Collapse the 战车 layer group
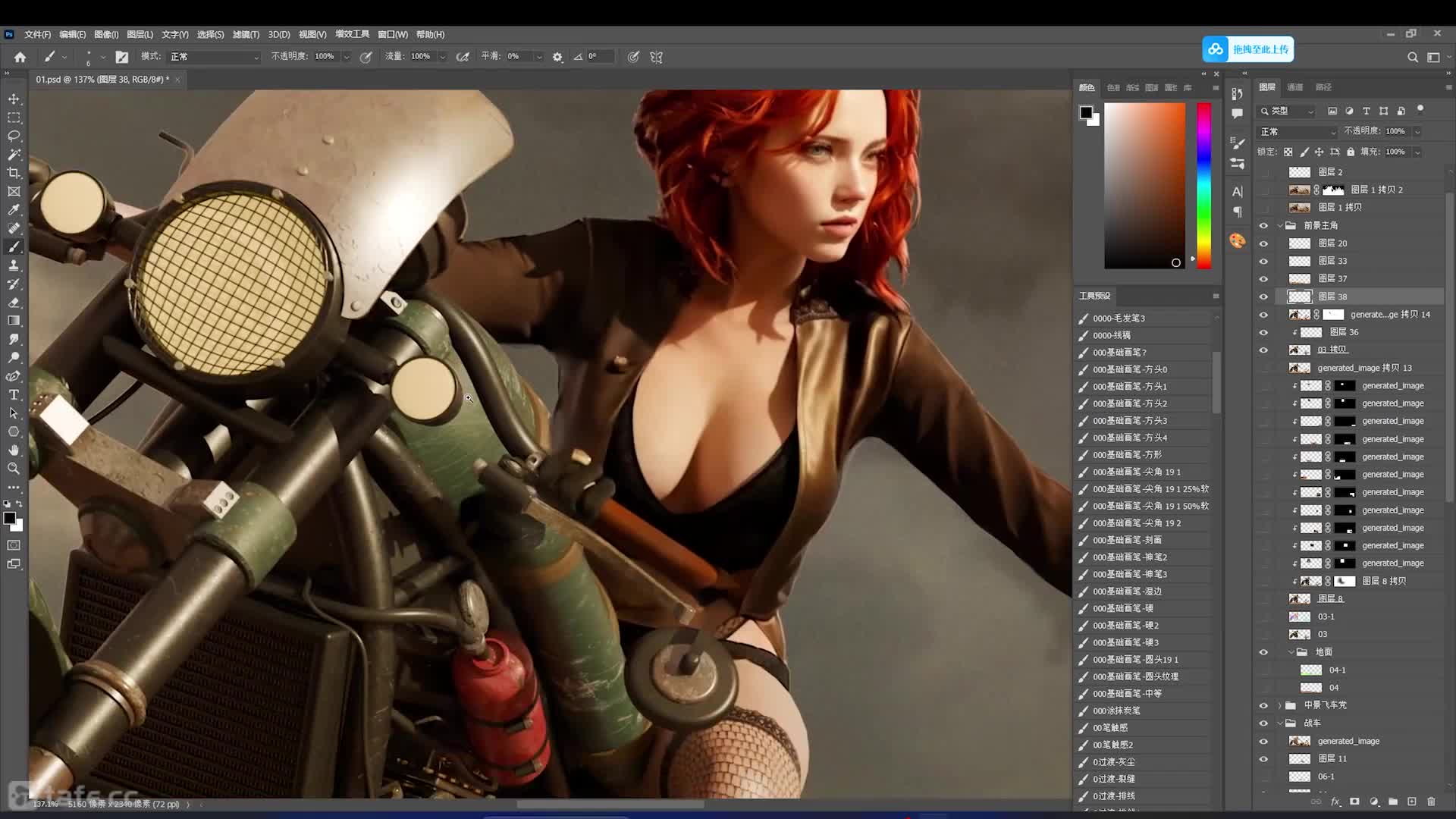The image size is (1456, 819). [1281, 723]
